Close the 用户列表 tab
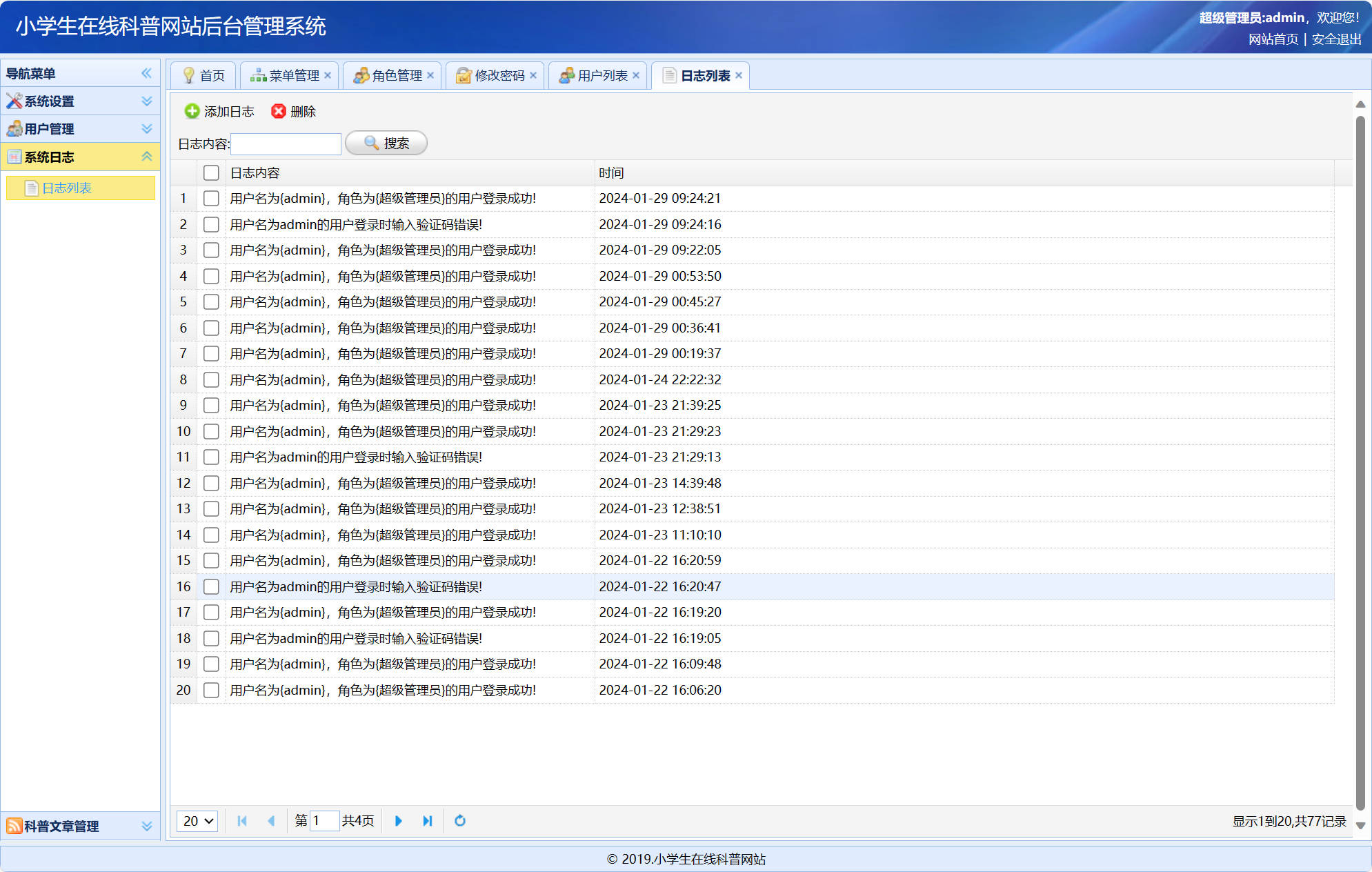The image size is (1372, 872). pos(636,75)
